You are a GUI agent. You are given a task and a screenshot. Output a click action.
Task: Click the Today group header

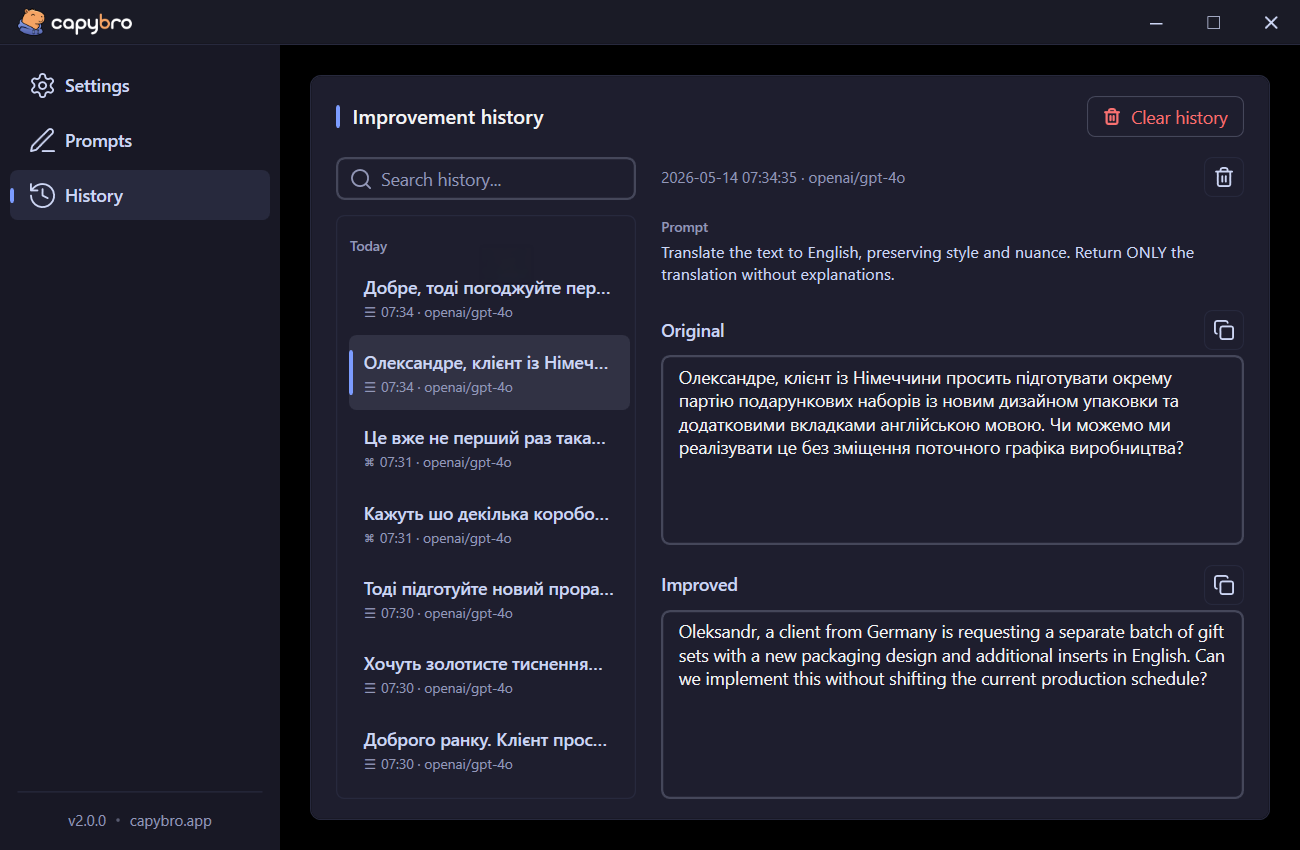point(368,246)
